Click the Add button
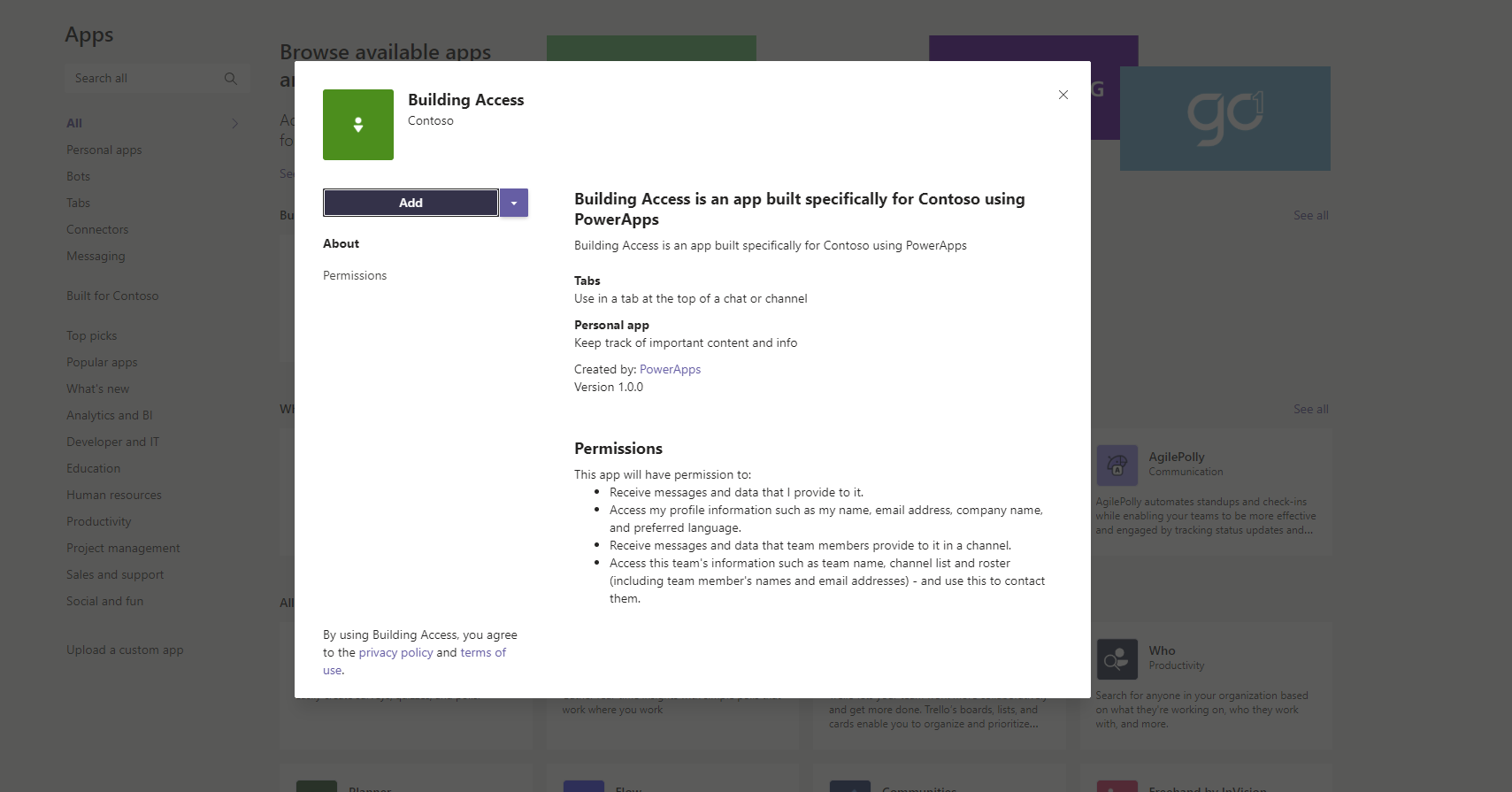This screenshot has height=792, width=1512. coord(411,203)
